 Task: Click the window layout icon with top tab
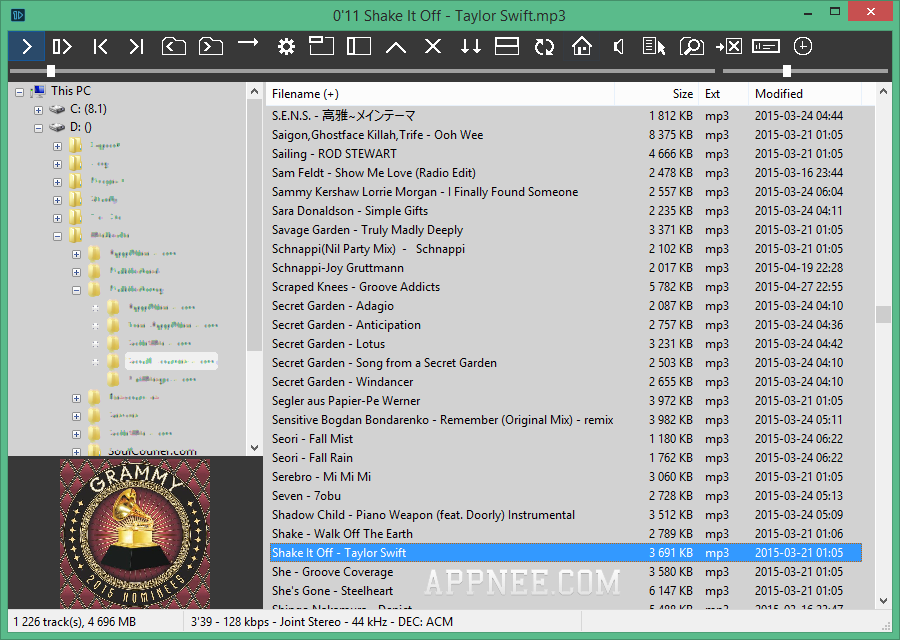click(321, 46)
